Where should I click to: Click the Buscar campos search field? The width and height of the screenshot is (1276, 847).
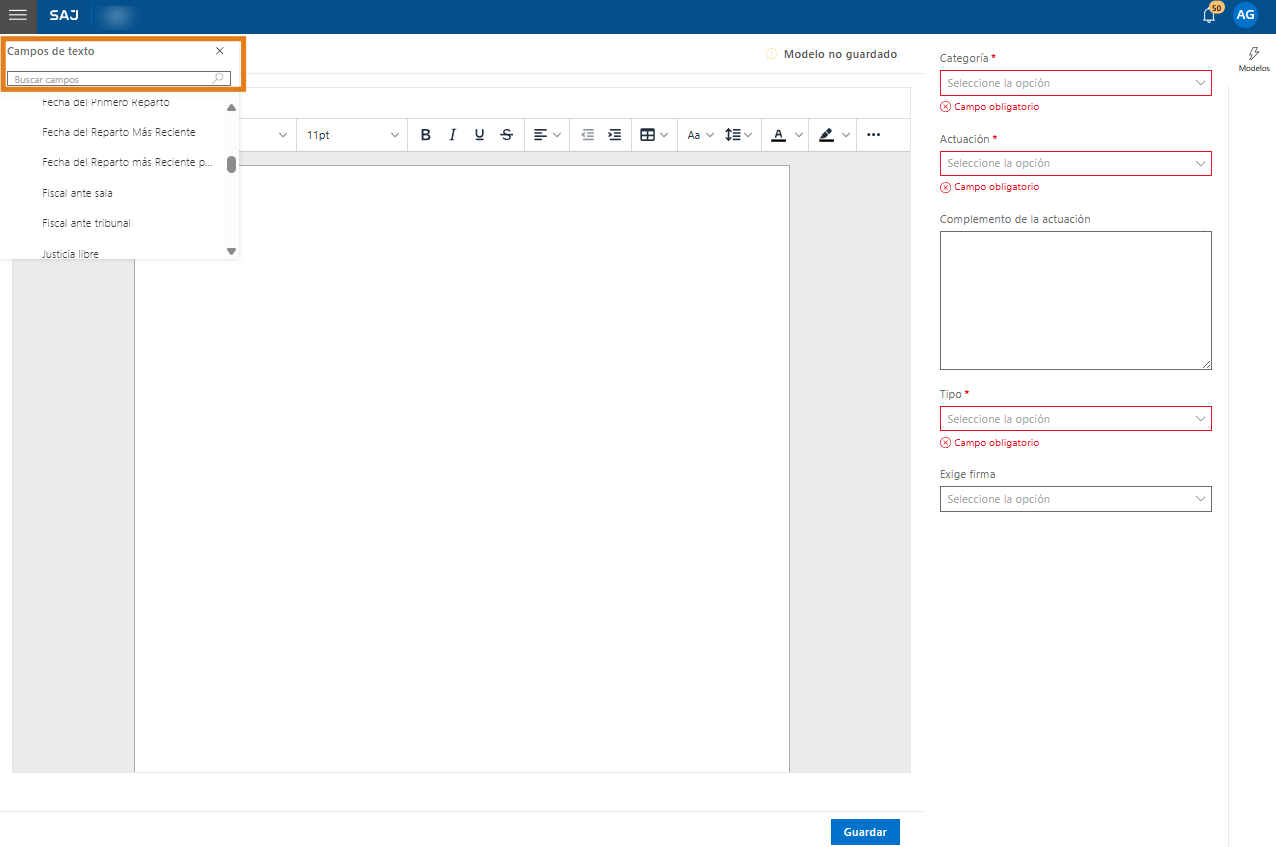[112, 79]
